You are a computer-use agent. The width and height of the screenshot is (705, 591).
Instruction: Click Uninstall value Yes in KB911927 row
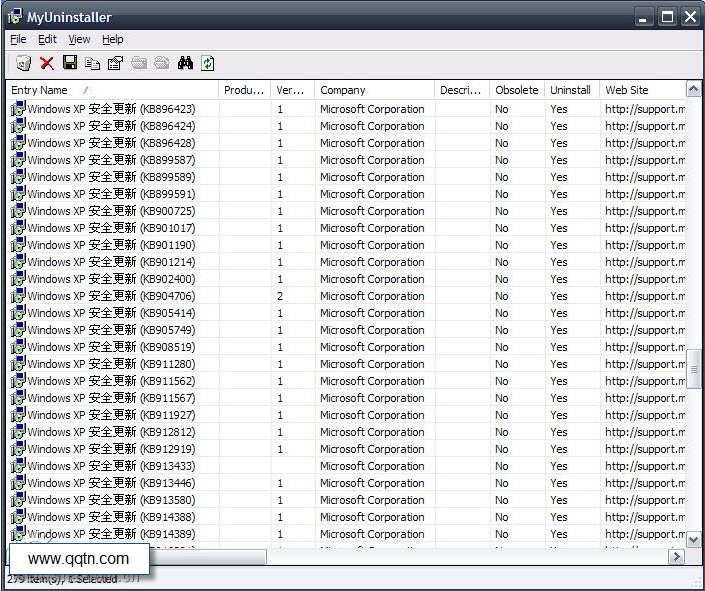559,415
